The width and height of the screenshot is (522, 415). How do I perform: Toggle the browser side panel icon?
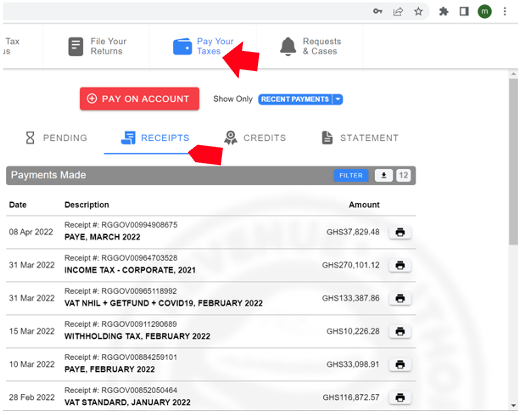[464, 12]
